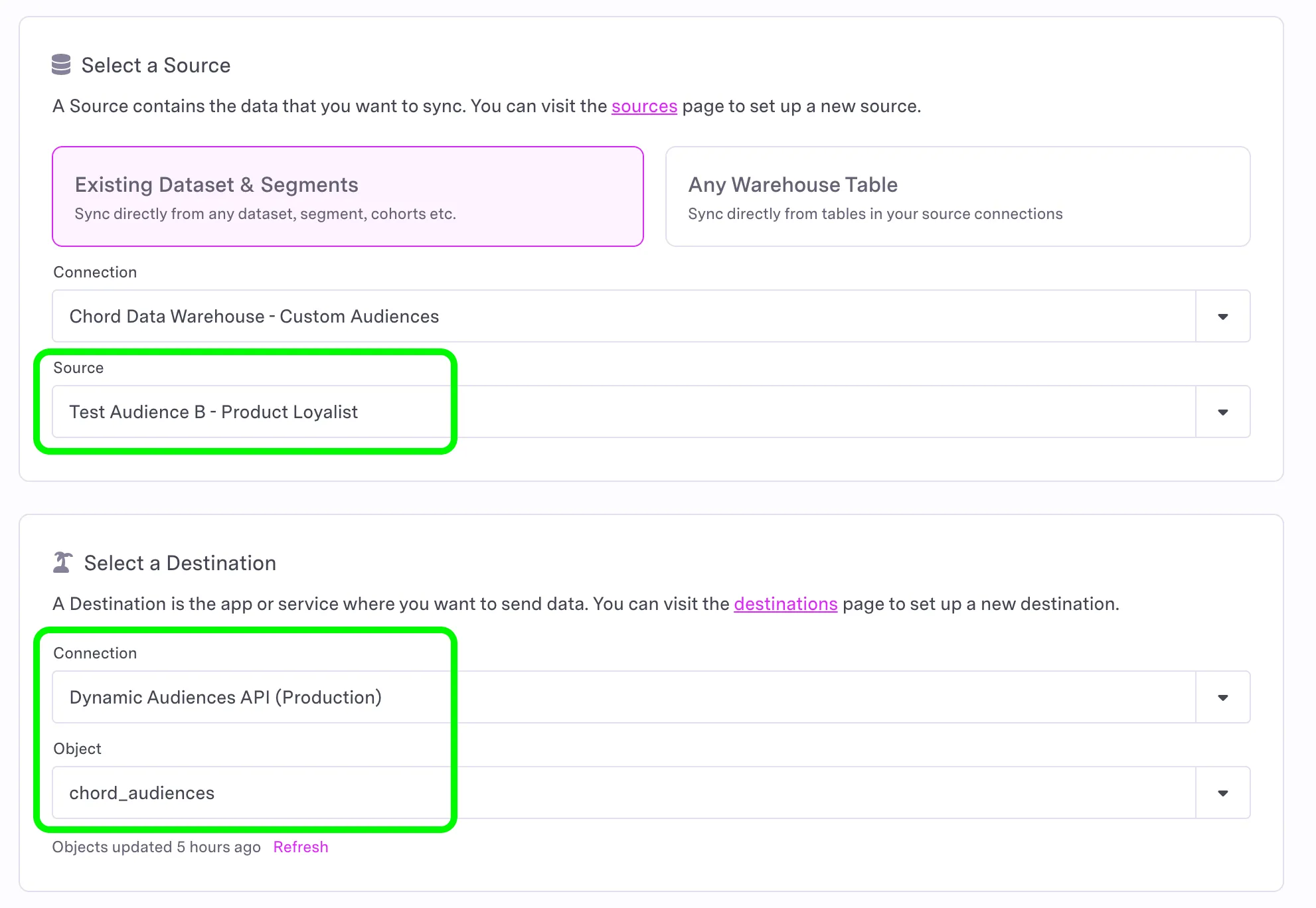The width and height of the screenshot is (1316, 908).
Task: Click the Object field label
Action: coord(77,749)
